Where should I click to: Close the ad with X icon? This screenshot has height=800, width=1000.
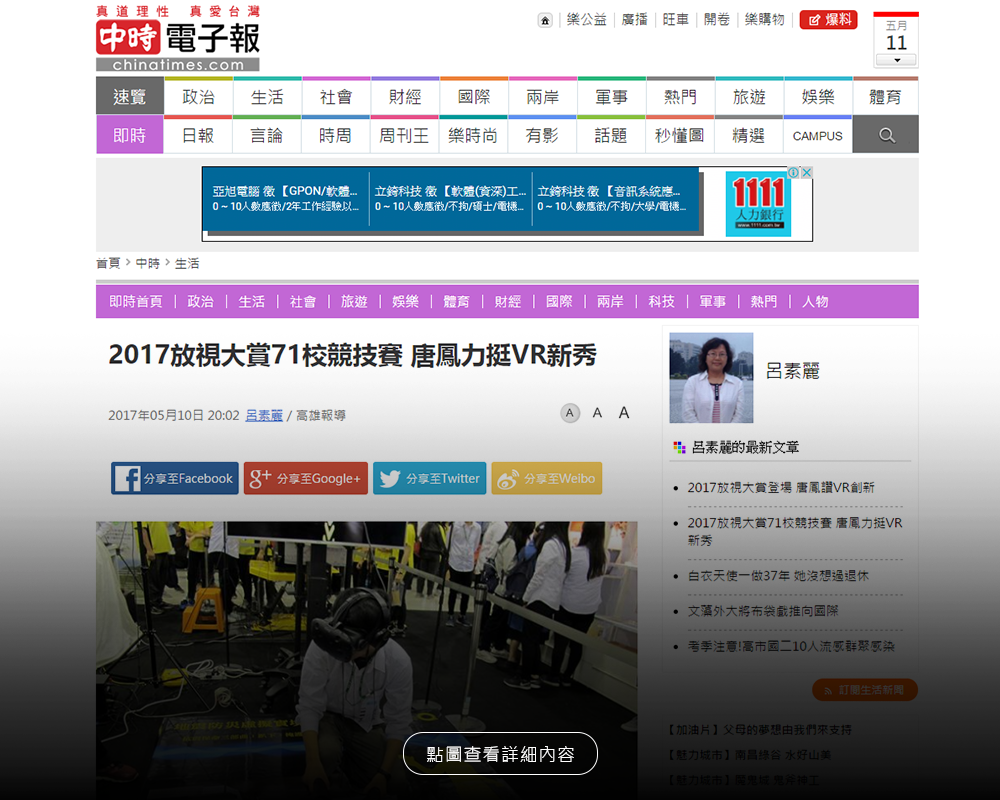click(x=806, y=173)
